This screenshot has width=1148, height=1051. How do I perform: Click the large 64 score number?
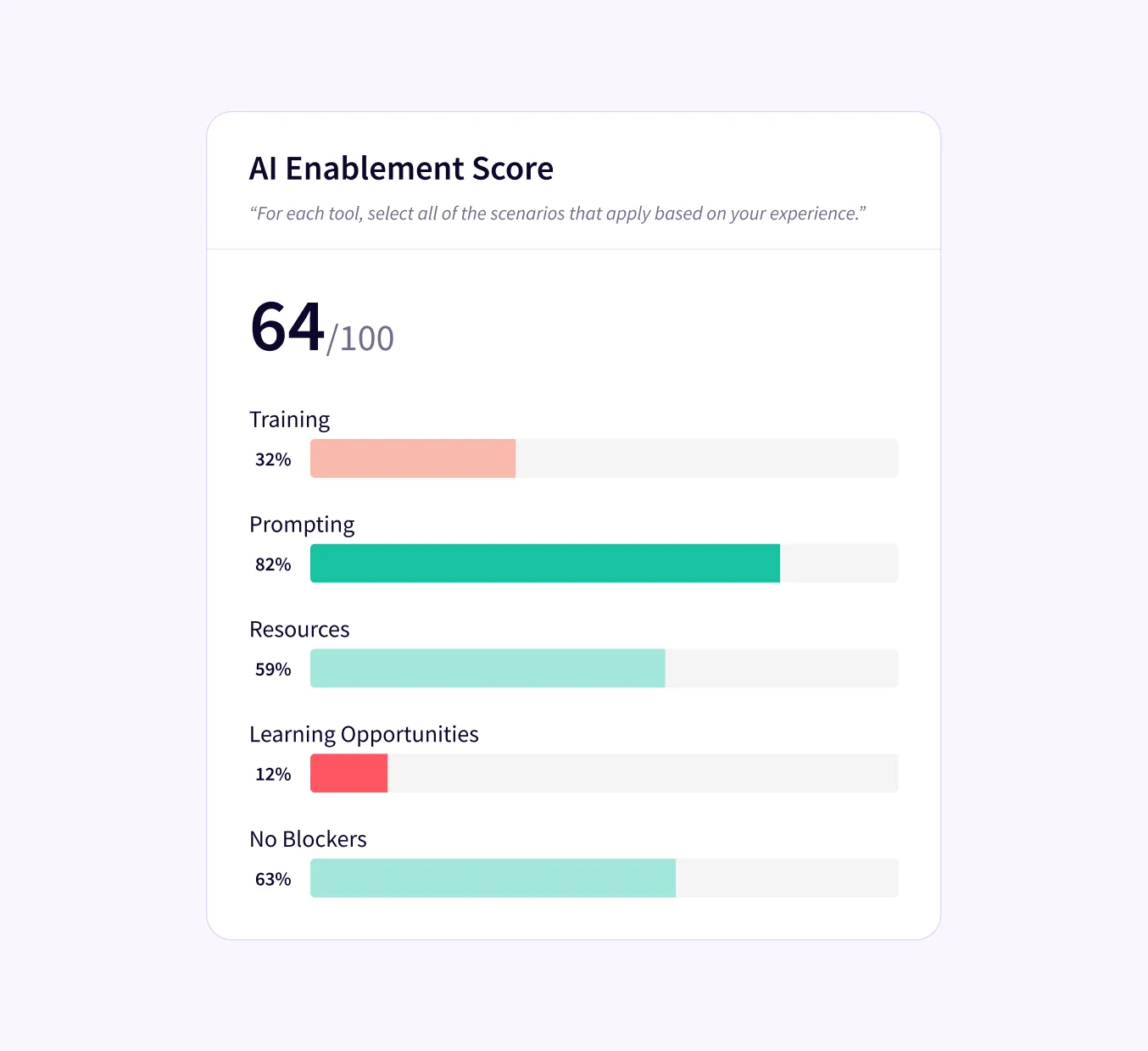click(x=287, y=327)
